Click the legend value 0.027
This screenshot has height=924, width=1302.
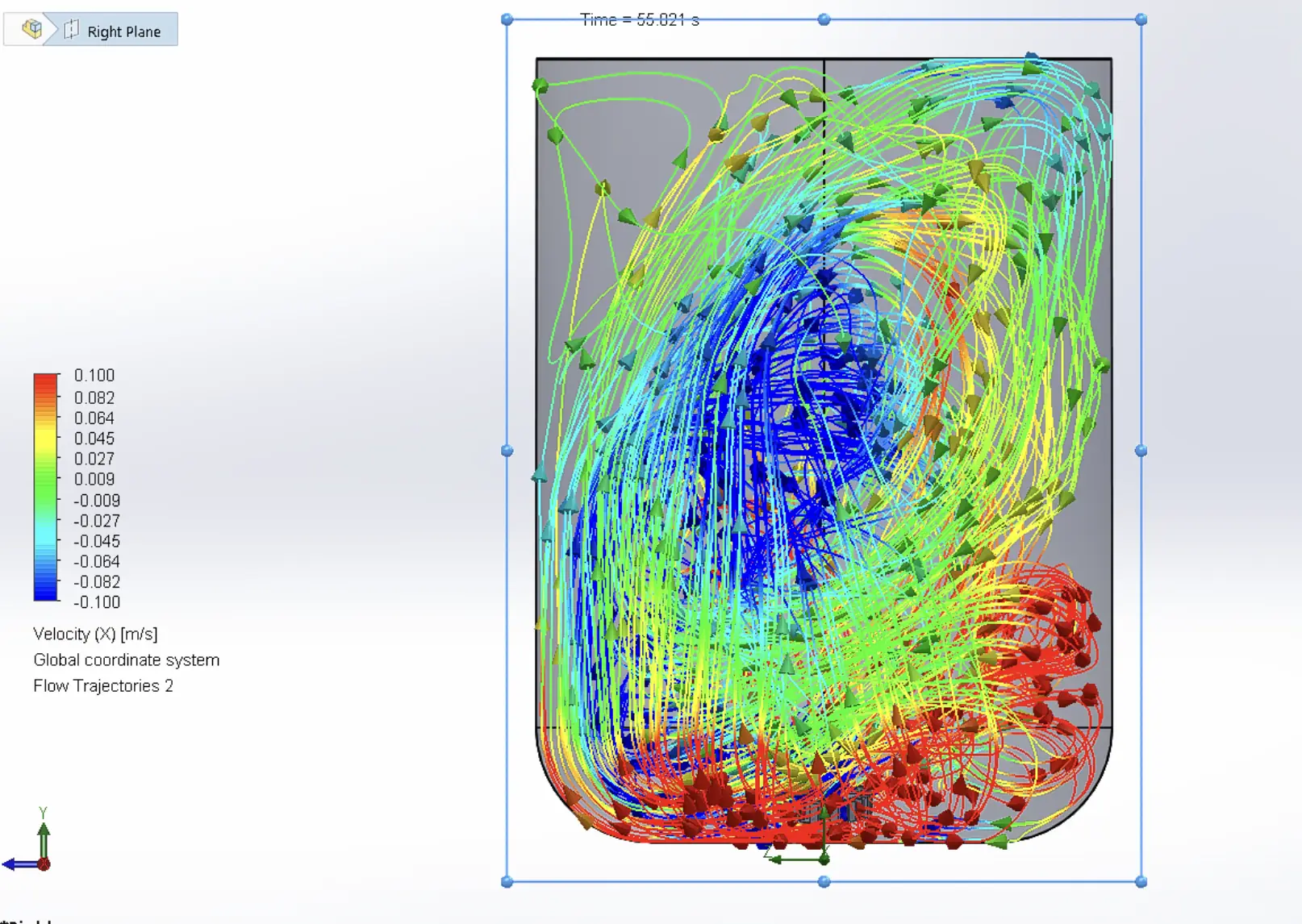(x=94, y=459)
